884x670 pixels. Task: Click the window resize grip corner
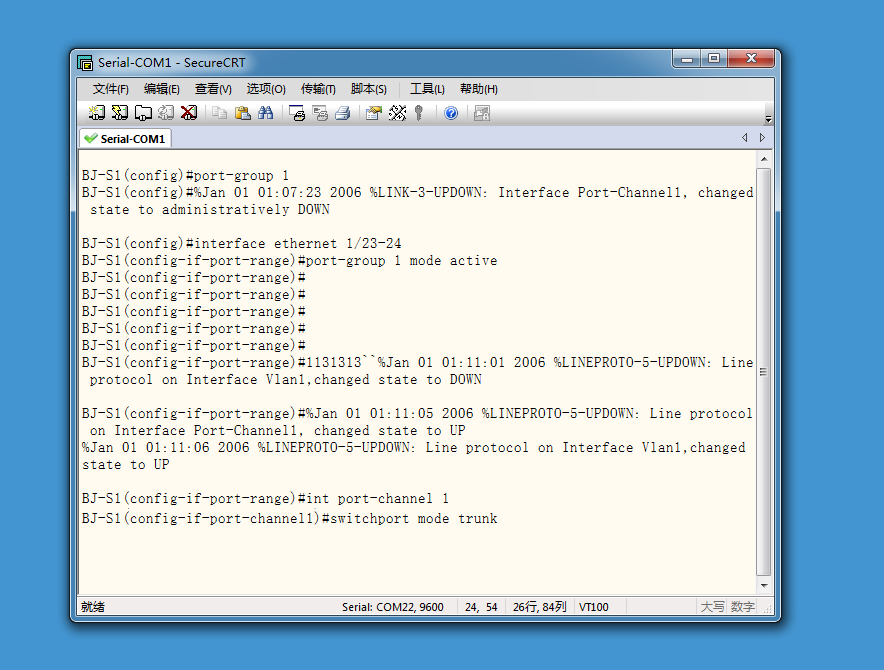tap(767, 609)
